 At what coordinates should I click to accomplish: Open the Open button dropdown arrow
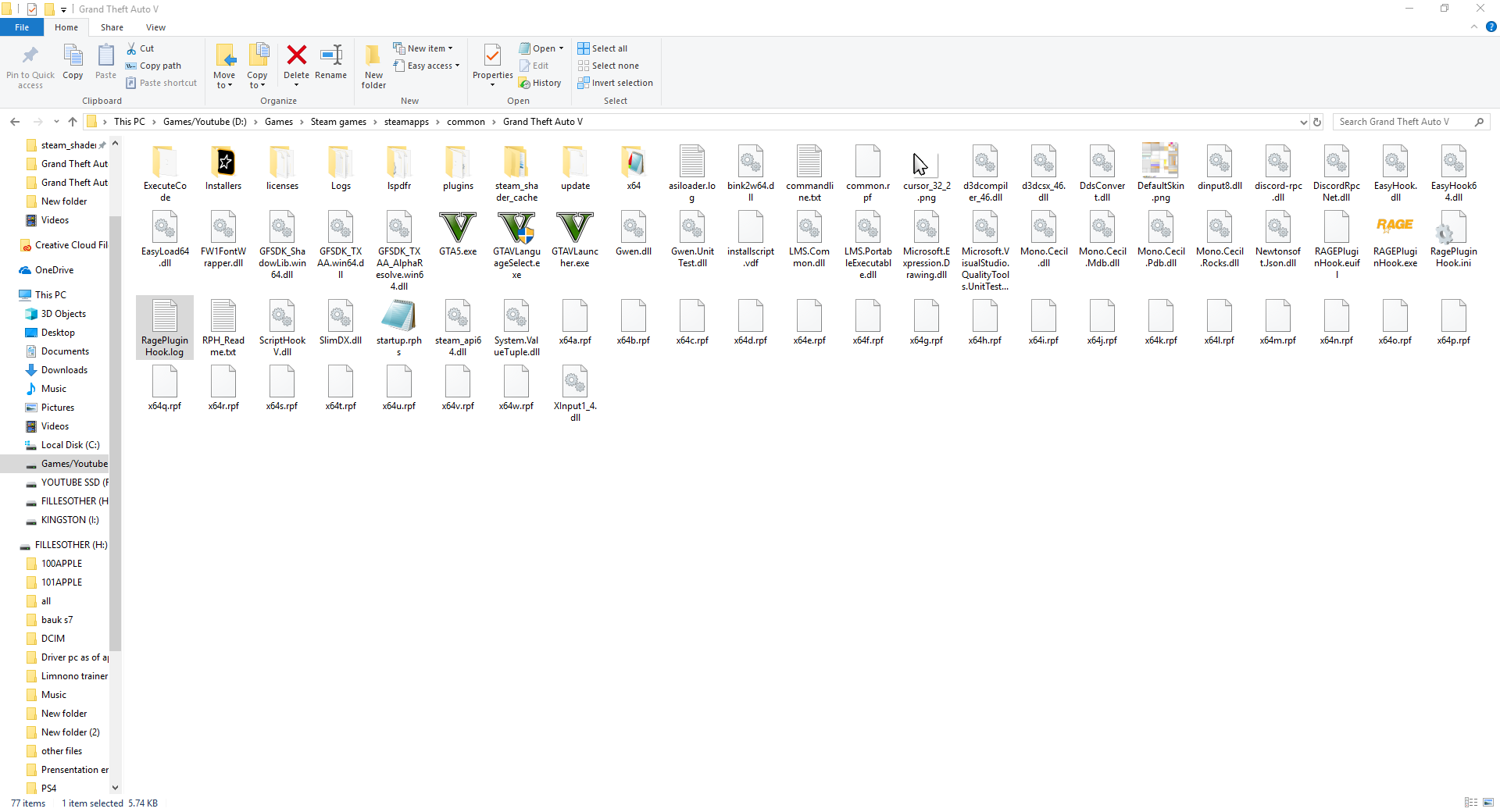pos(561,48)
